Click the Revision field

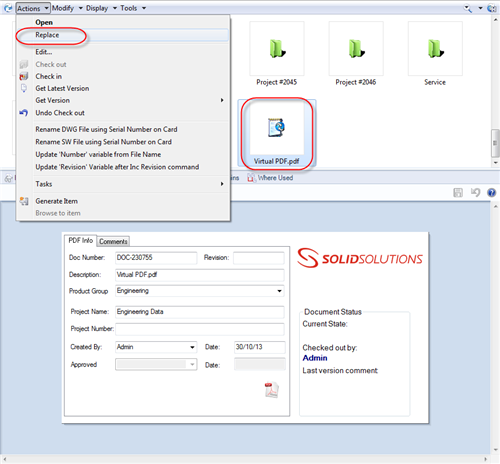(x=259, y=258)
